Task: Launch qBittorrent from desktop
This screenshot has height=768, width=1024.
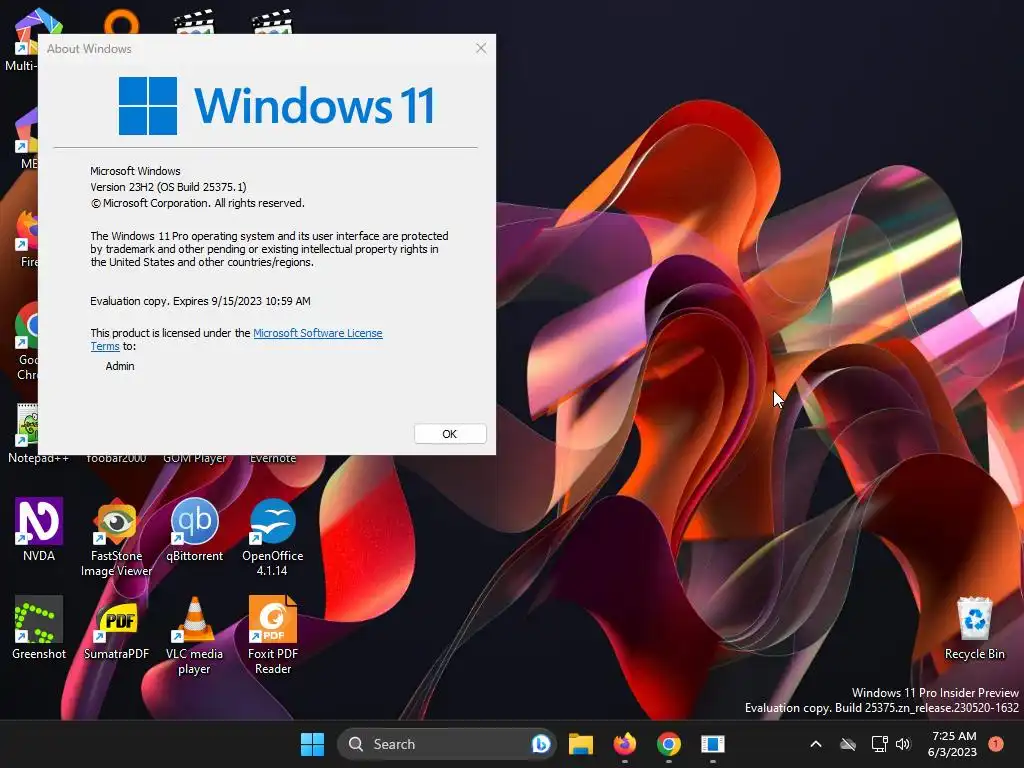Action: (195, 530)
